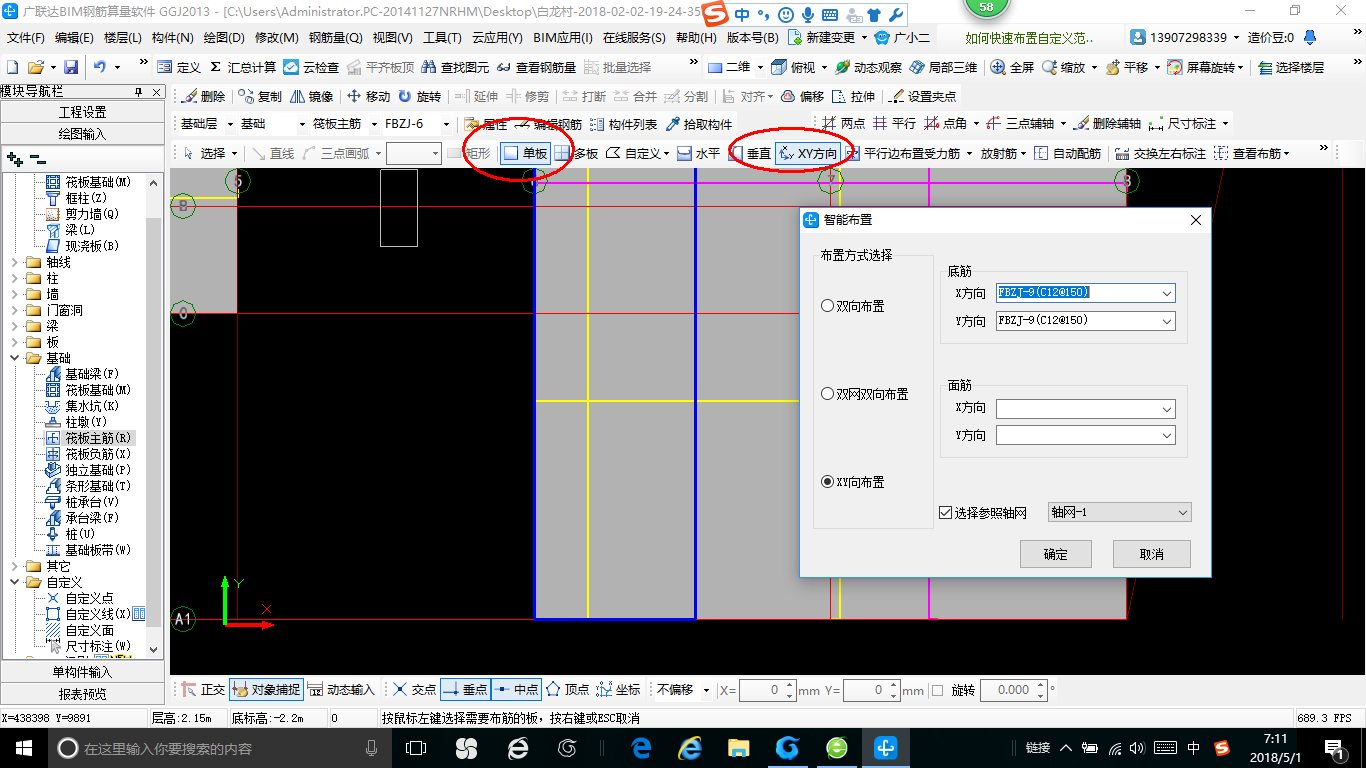Open 单构件输入 navigation section
Image resolution: width=1366 pixels, height=768 pixels.
[83, 672]
